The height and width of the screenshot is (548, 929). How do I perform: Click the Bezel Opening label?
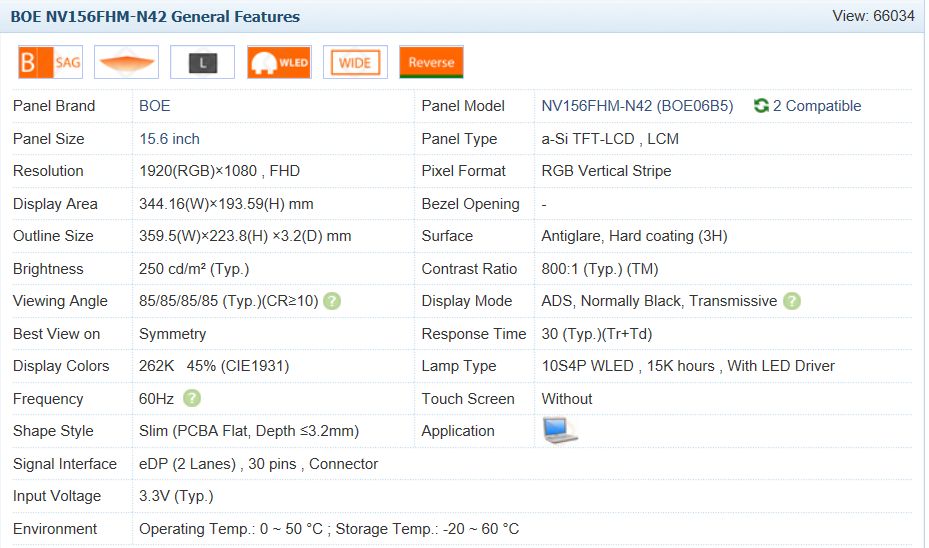coord(470,204)
